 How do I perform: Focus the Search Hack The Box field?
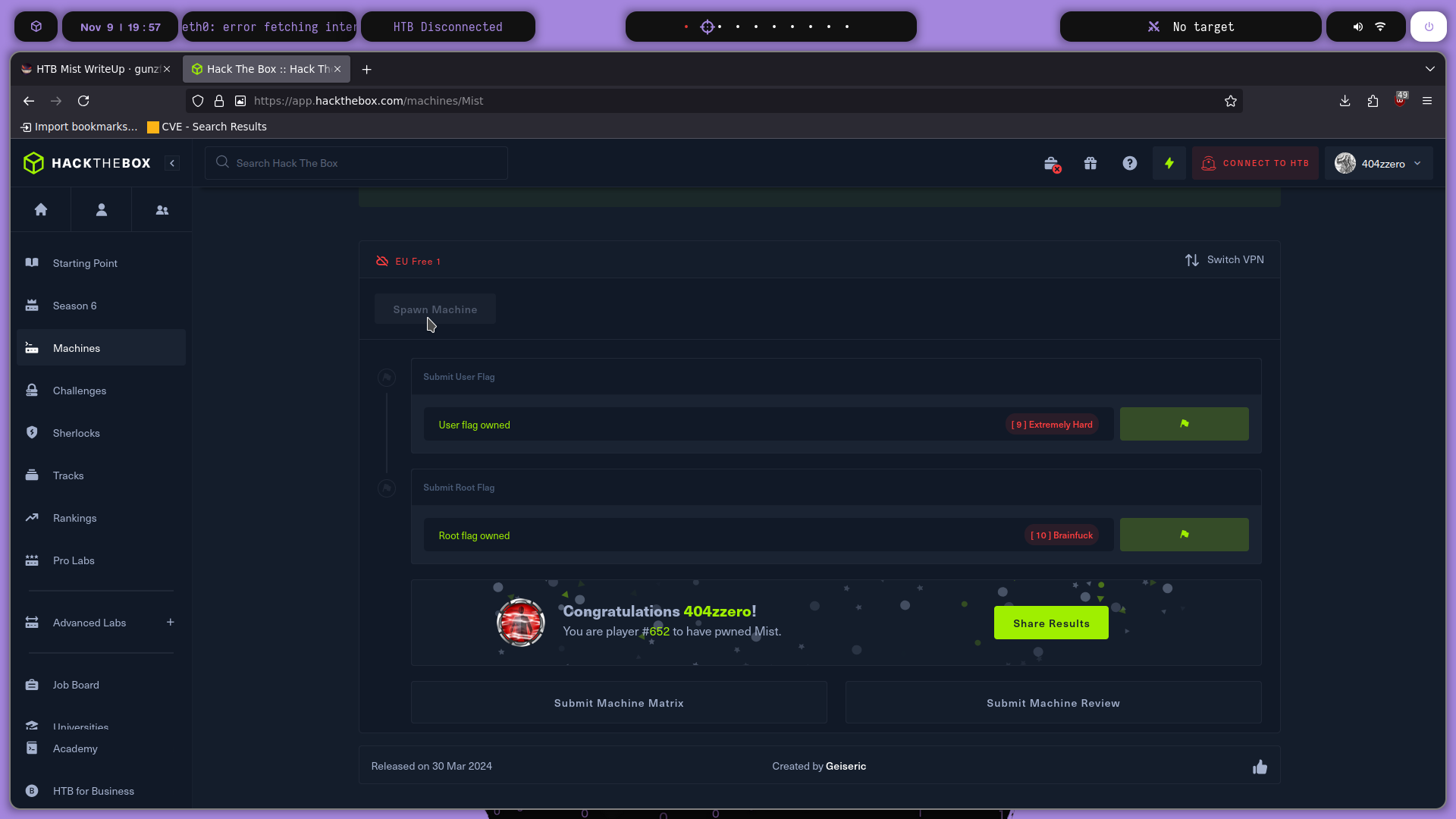coord(356,163)
